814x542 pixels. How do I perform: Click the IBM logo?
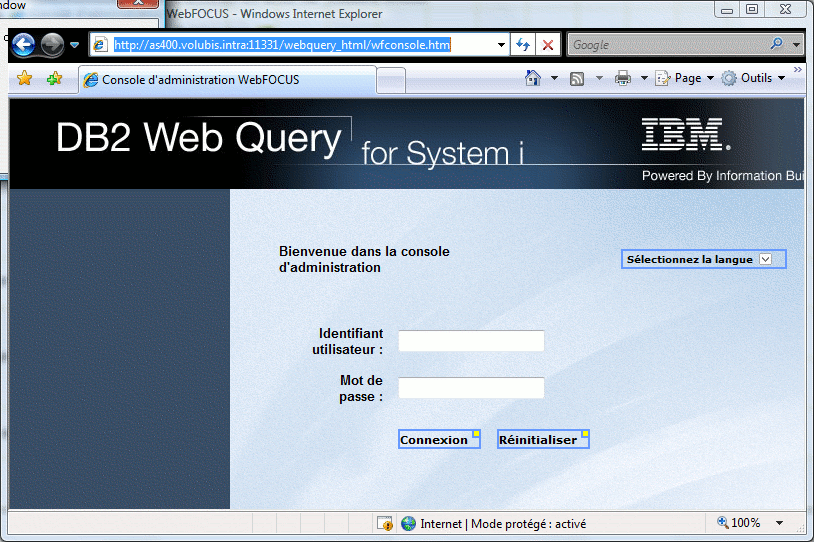(x=685, y=134)
